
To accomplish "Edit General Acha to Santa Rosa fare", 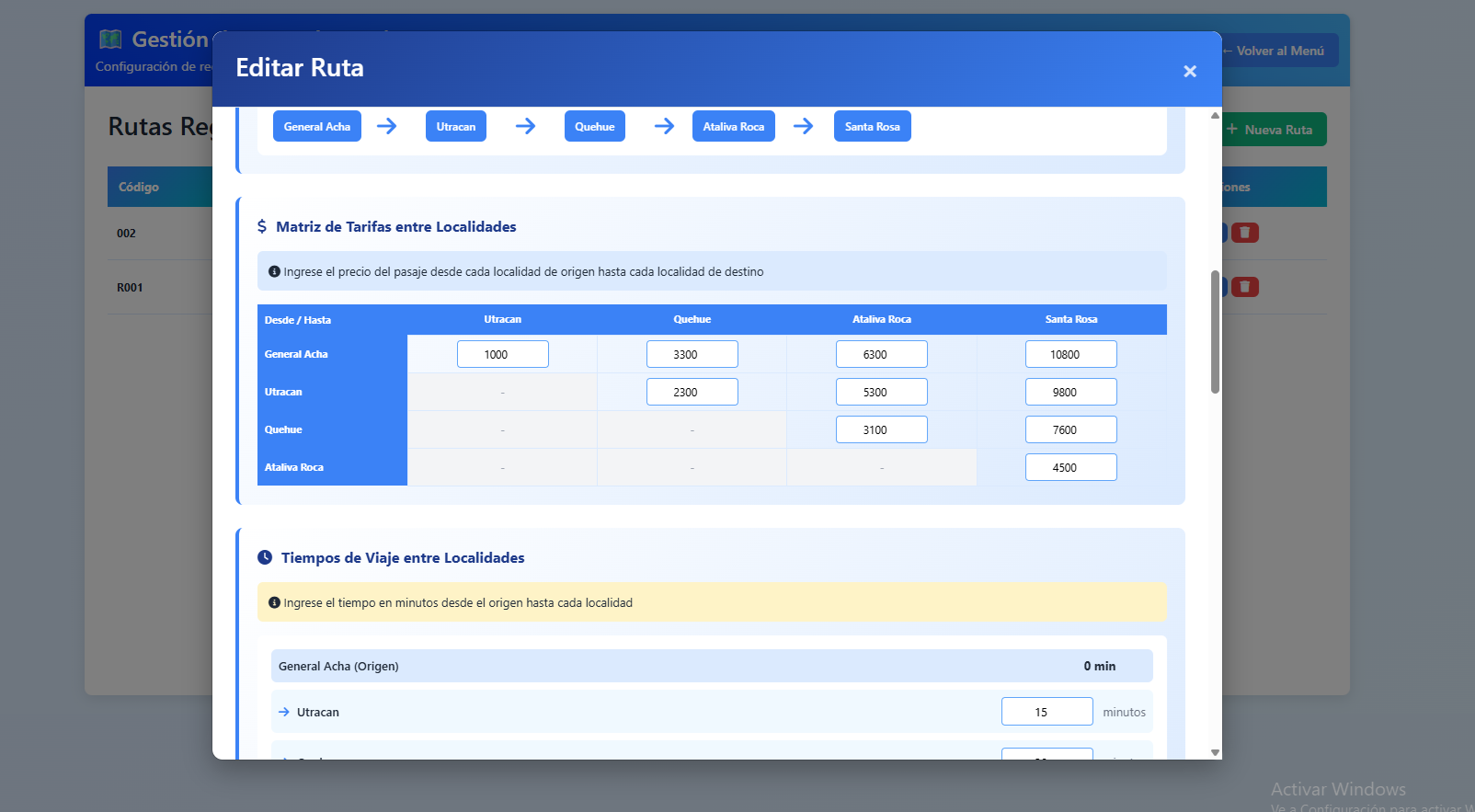I will (x=1070, y=354).
